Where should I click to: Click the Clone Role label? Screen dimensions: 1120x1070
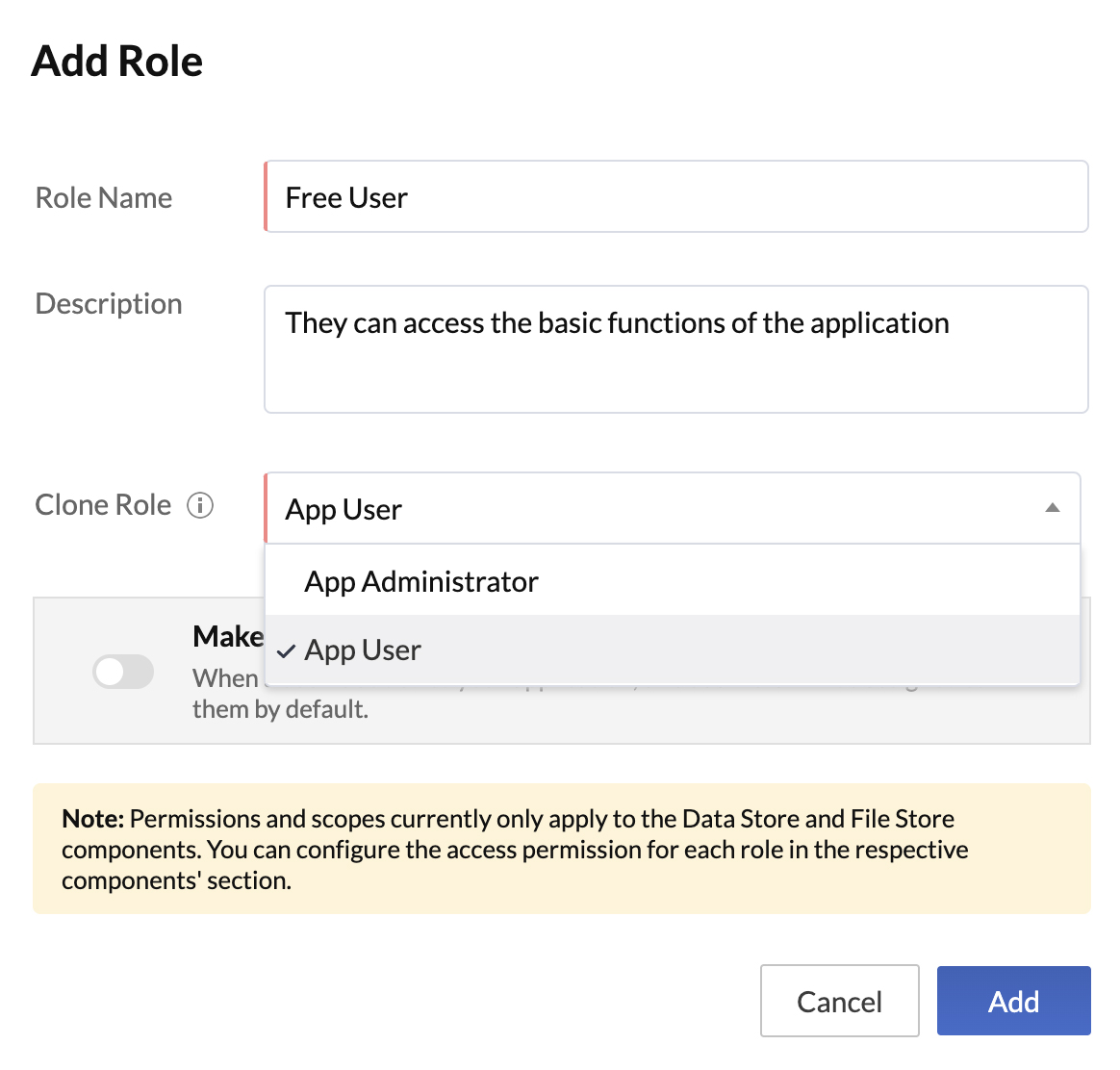tap(102, 504)
